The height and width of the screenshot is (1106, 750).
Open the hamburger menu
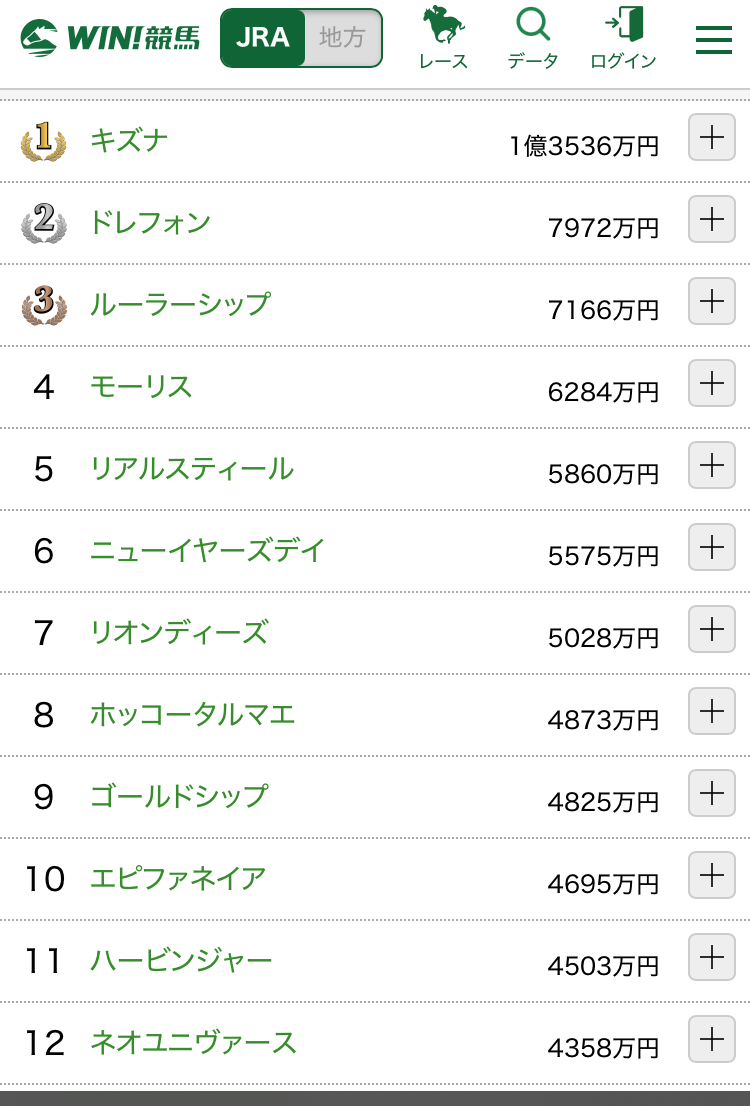[714, 38]
